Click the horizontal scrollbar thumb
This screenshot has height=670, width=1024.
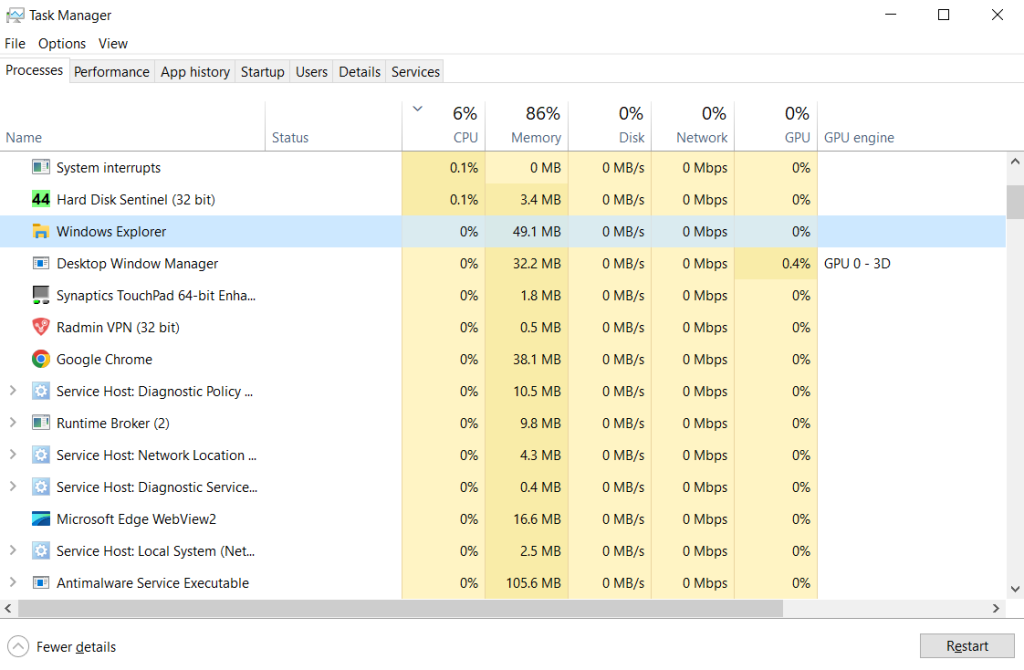coord(400,608)
